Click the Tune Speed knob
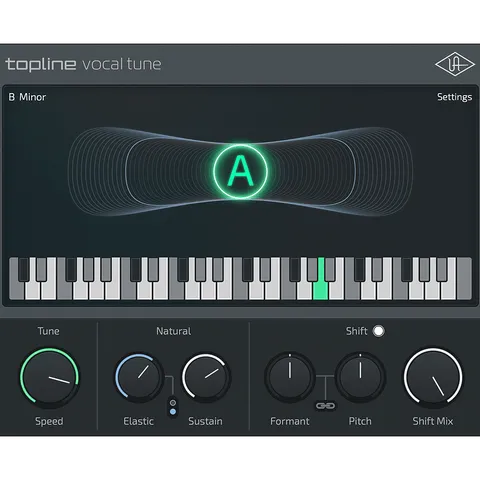The image size is (480, 480). click(x=49, y=377)
